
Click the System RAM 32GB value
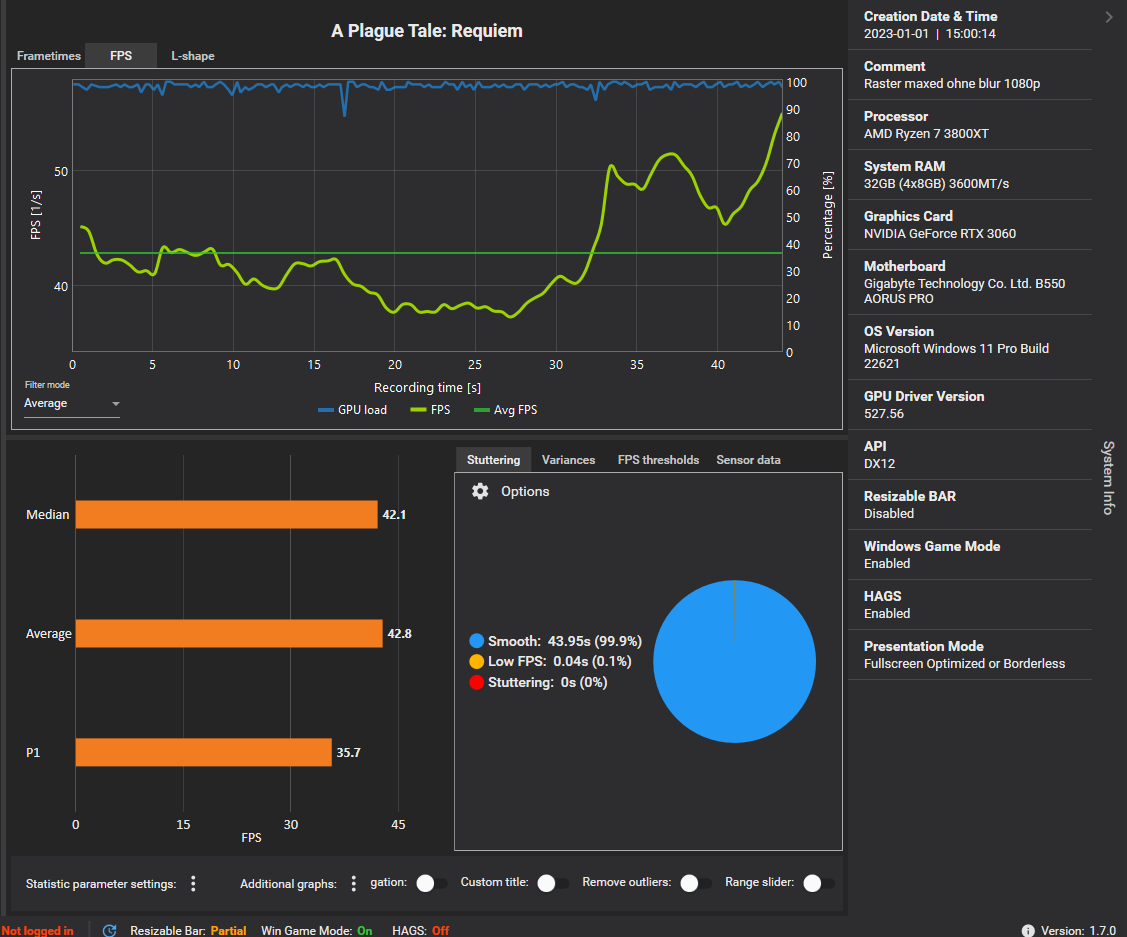936,184
